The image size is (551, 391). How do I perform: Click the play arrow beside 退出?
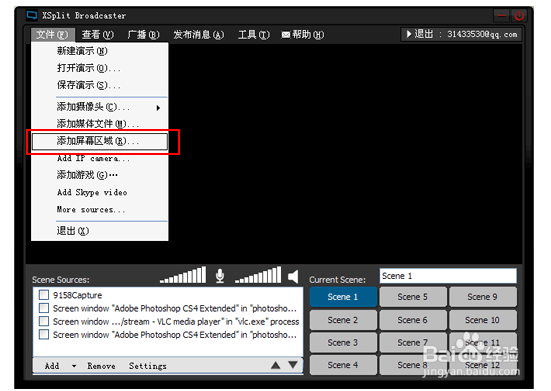coord(409,34)
